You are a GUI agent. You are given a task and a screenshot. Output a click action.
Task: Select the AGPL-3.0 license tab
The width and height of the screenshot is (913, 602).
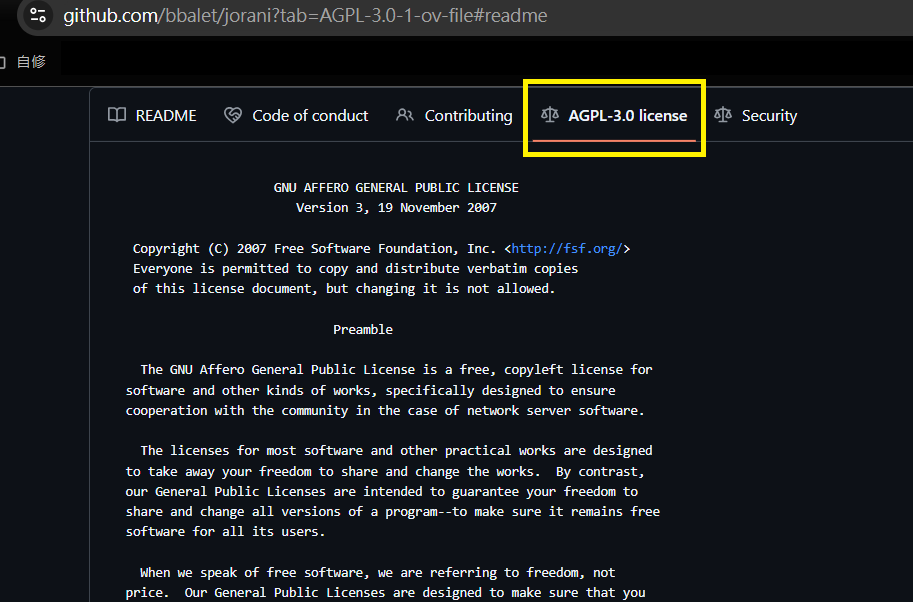click(x=627, y=115)
